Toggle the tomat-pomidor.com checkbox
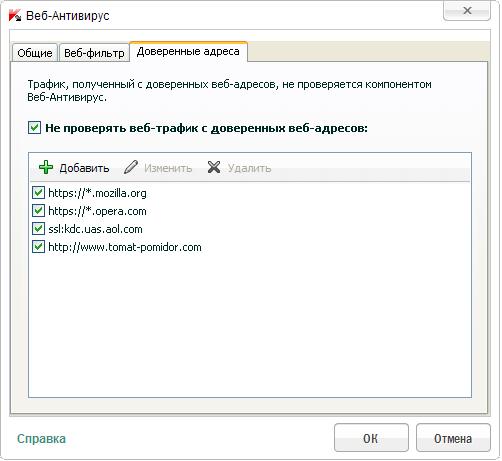 click(38, 247)
